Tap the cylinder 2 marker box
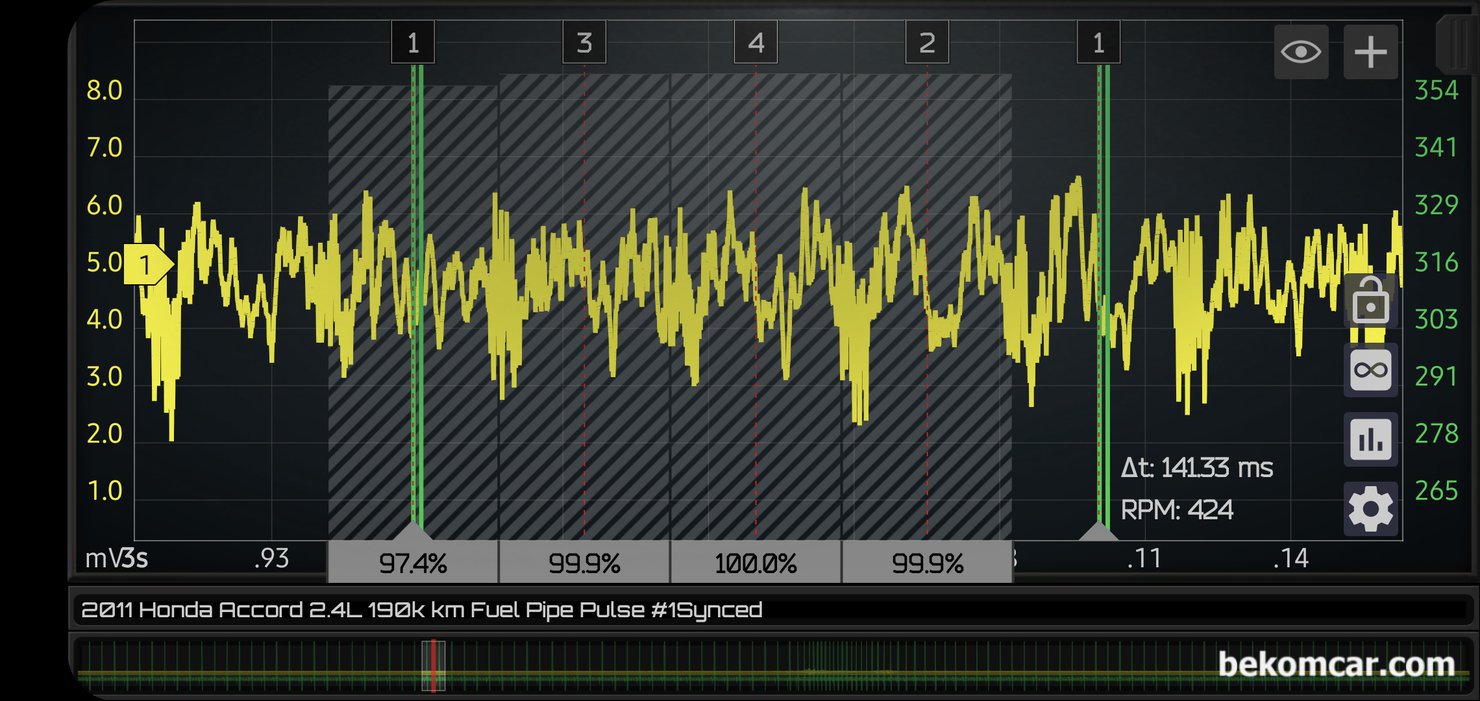Viewport: 1480px width, 701px height. coord(926,44)
